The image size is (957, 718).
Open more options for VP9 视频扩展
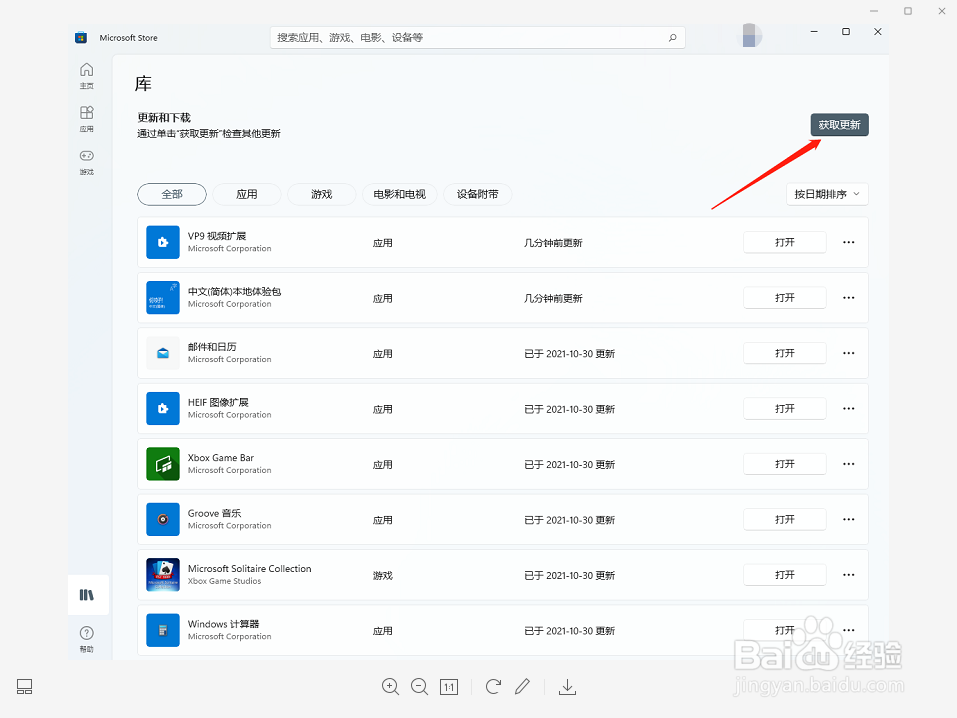848,242
